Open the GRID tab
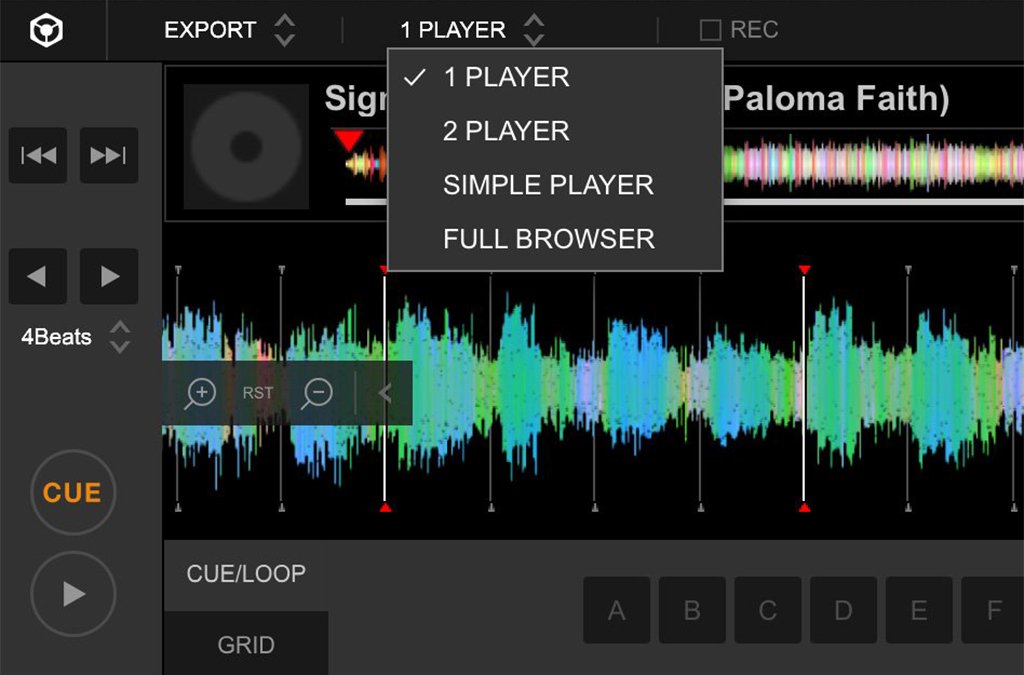This screenshot has height=675, width=1024. pos(246,645)
